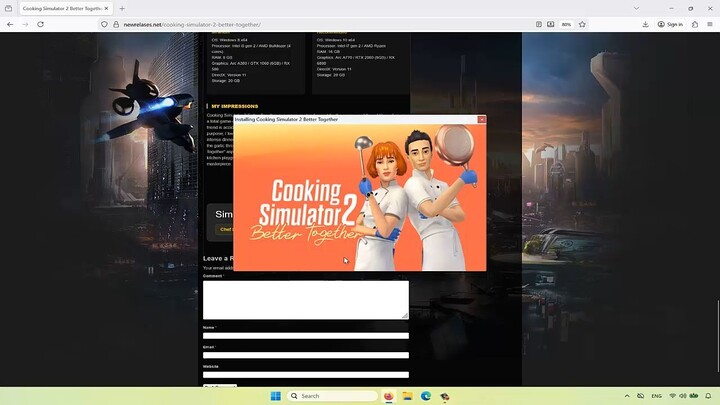The height and width of the screenshot is (405, 720).
Task: Expand the hidden system tray icons chevron
Action: coord(627,396)
